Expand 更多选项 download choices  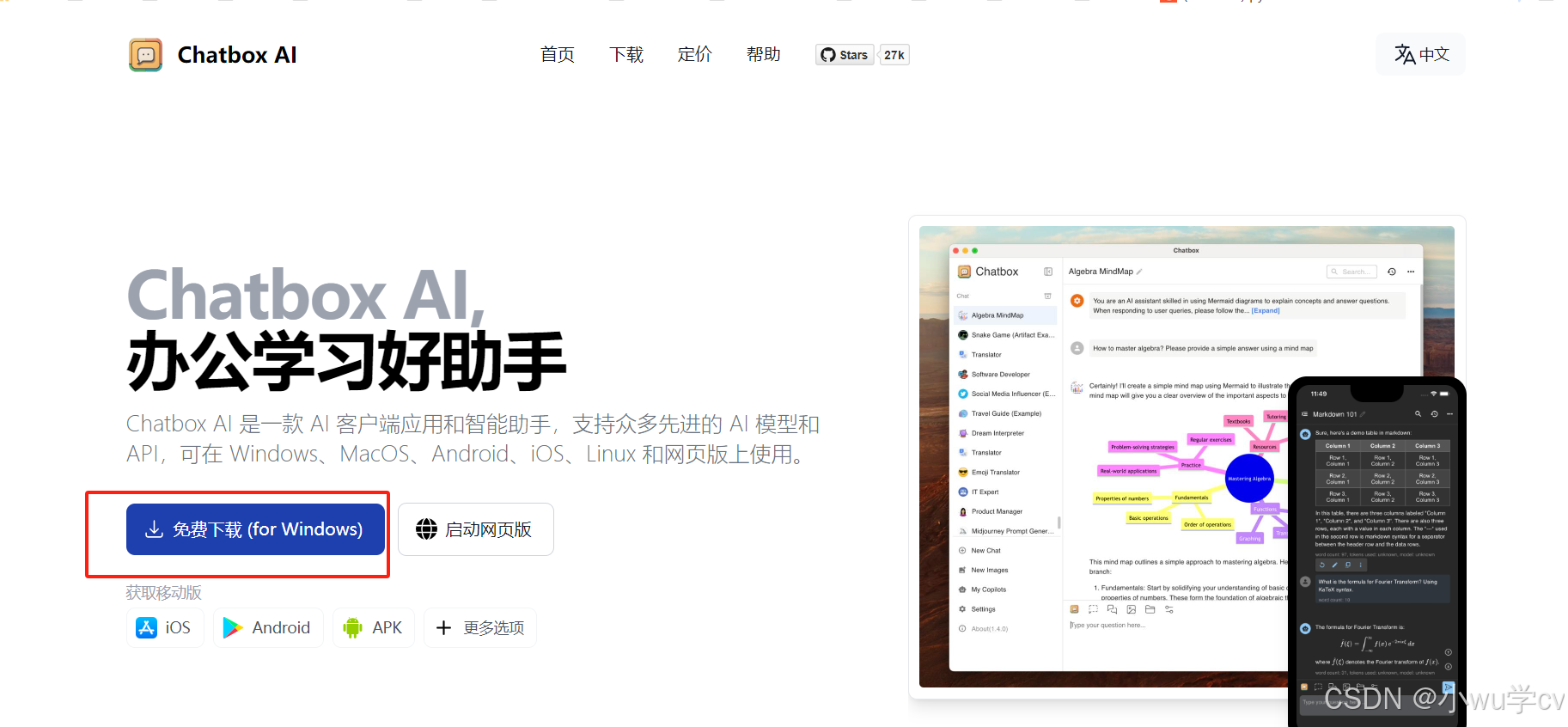(x=480, y=627)
